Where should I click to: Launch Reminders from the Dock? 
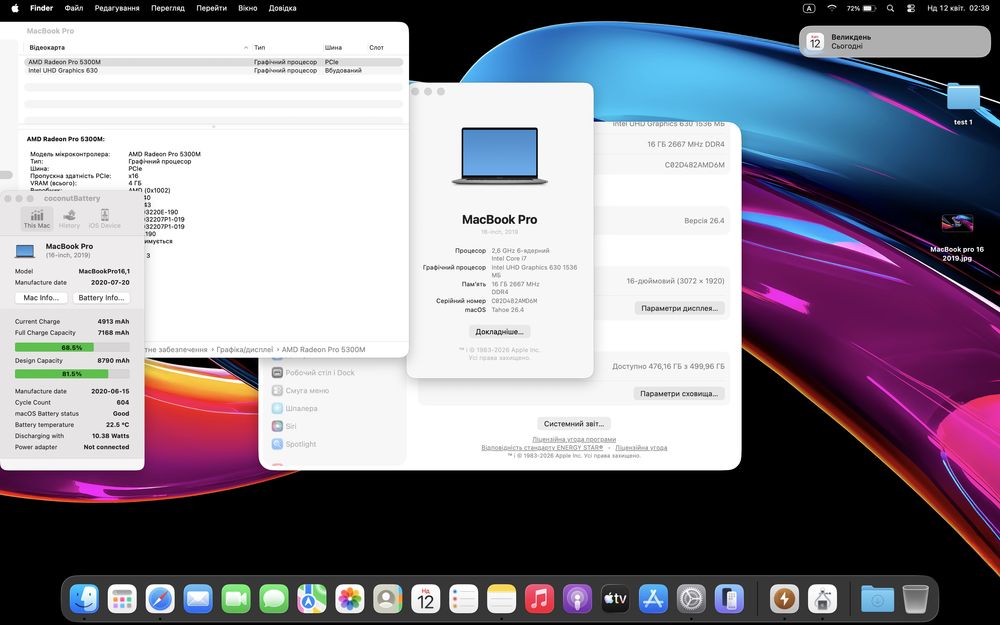pos(464,599)
